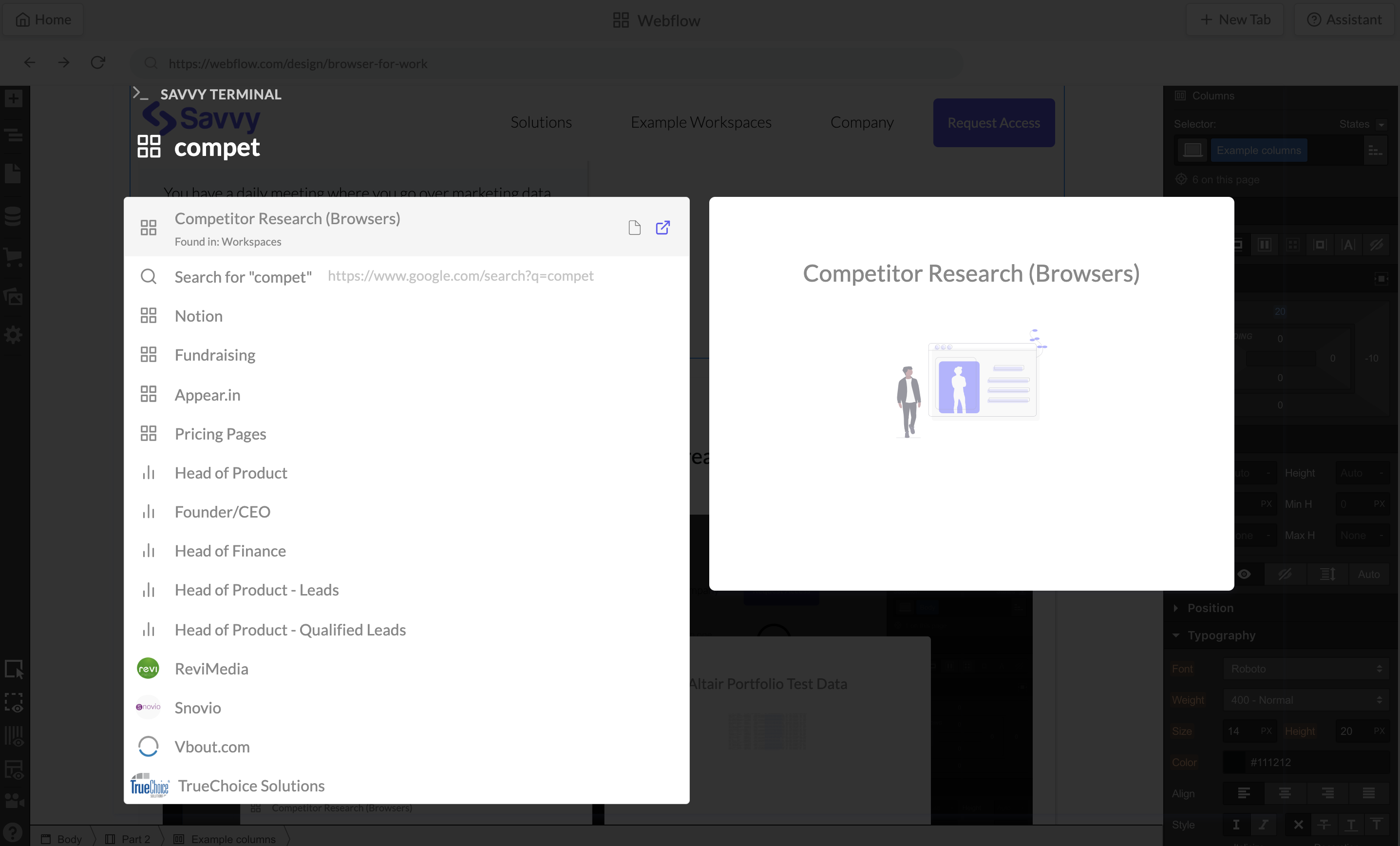The image size is (1400, 846).
Task: Open Webflow Assets panel
Action: [x=14, y=296]
